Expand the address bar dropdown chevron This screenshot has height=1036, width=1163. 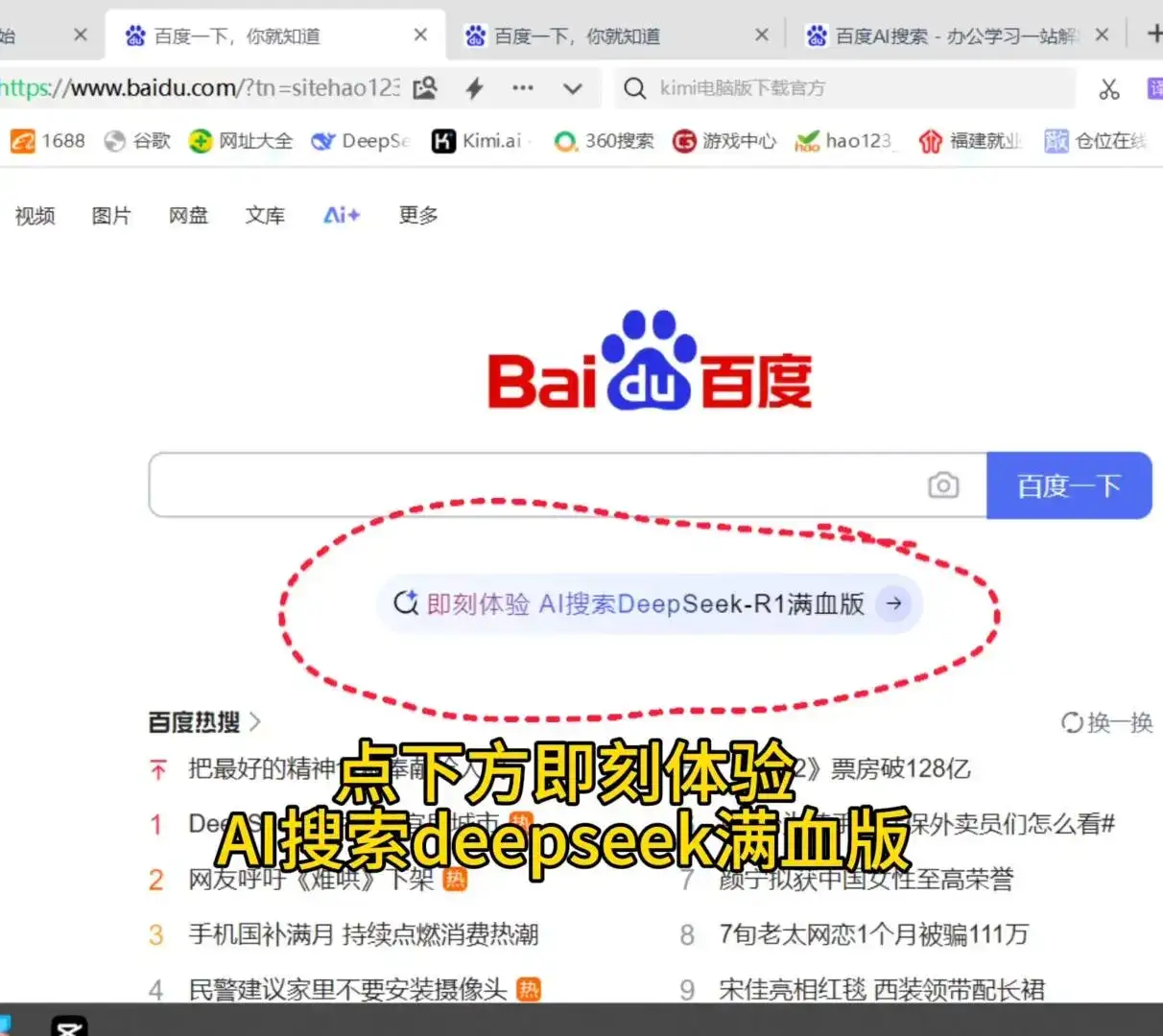573,88
